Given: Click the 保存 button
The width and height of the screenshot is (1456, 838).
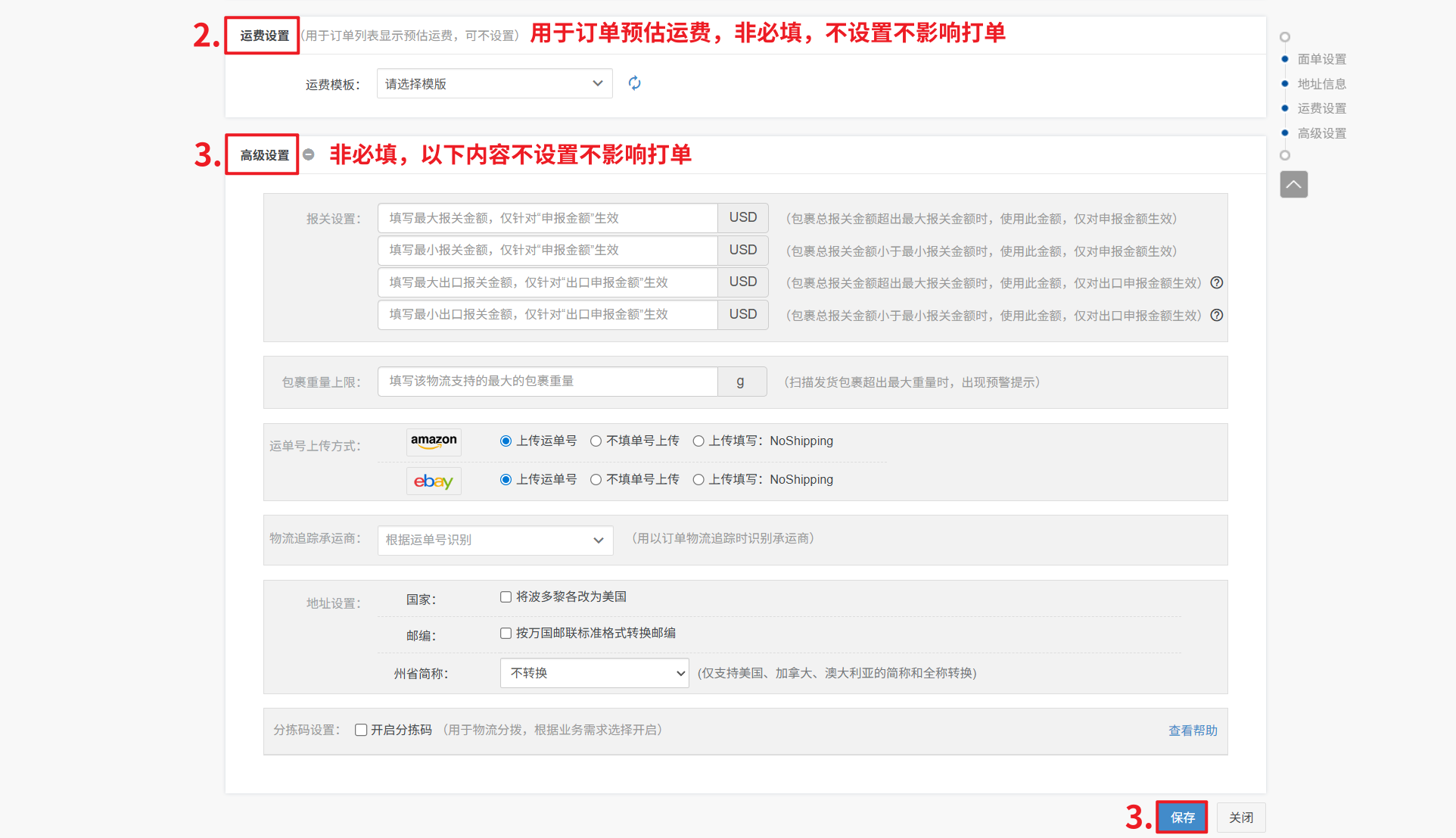Looking at the screenshot, I should [1182, 817].
